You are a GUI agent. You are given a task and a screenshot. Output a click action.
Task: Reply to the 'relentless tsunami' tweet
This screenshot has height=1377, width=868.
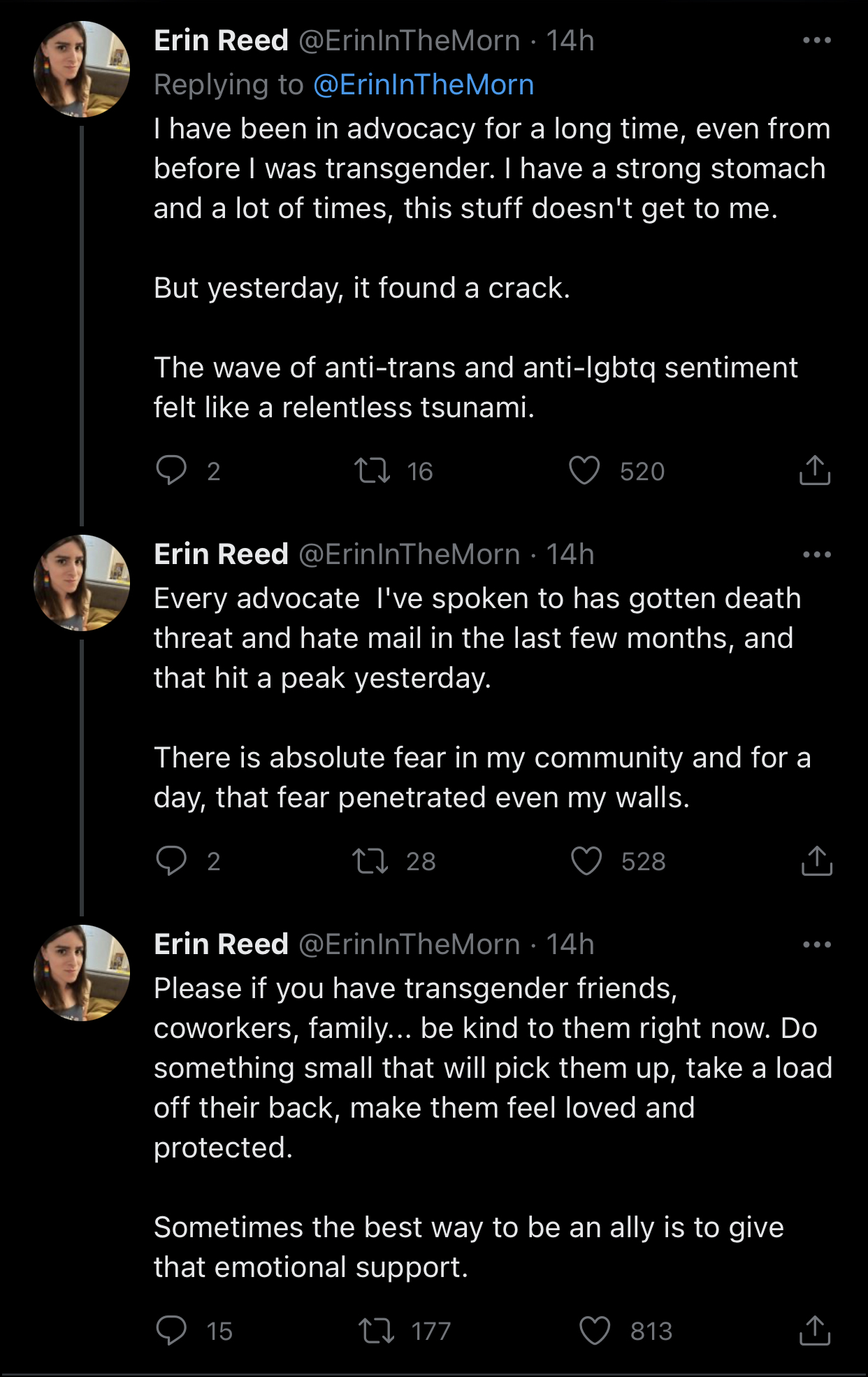click(171, 470)
